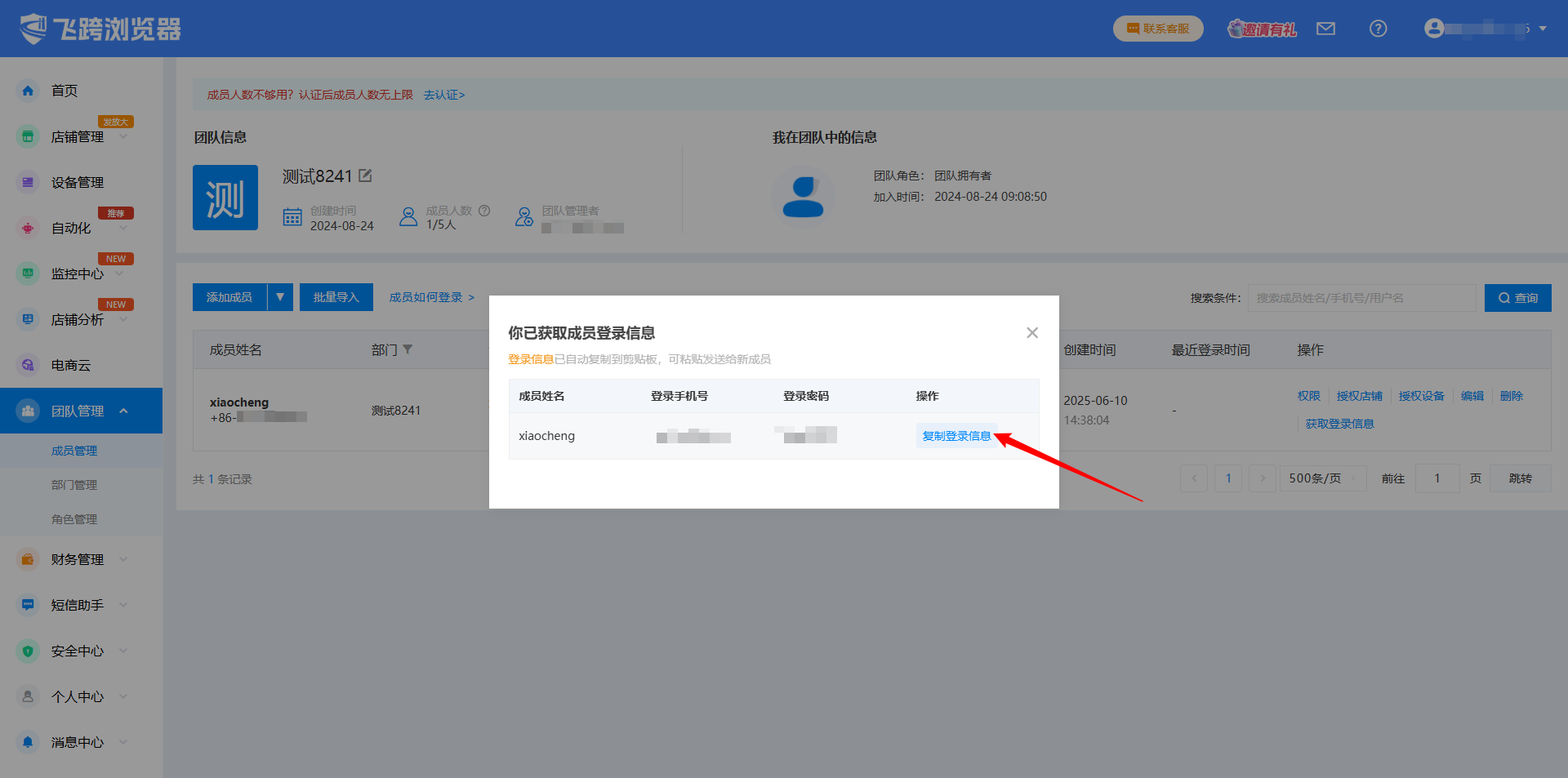Expand the 财务管理 sidebar menu
This screenshot has height=778, width=1568.
point(78,559)
